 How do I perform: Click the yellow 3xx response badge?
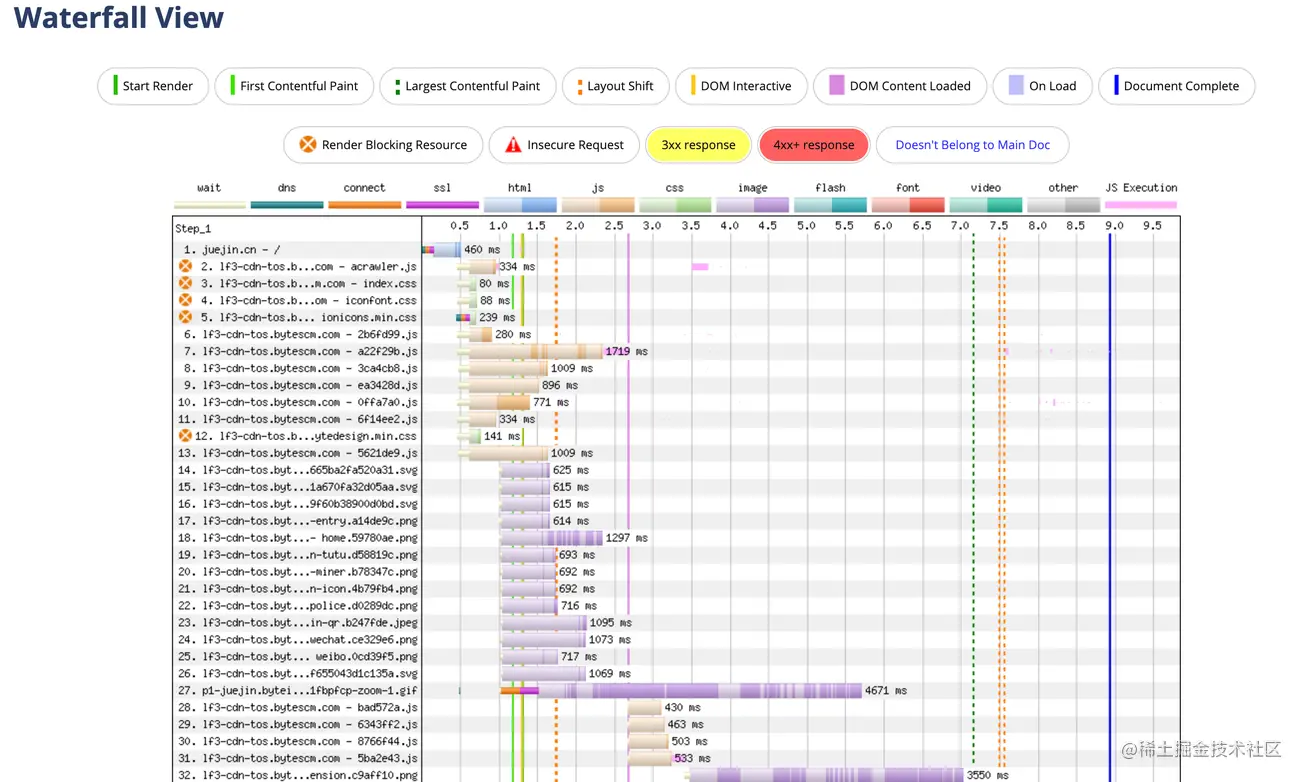pyautogui.click(x=698, y=145)
